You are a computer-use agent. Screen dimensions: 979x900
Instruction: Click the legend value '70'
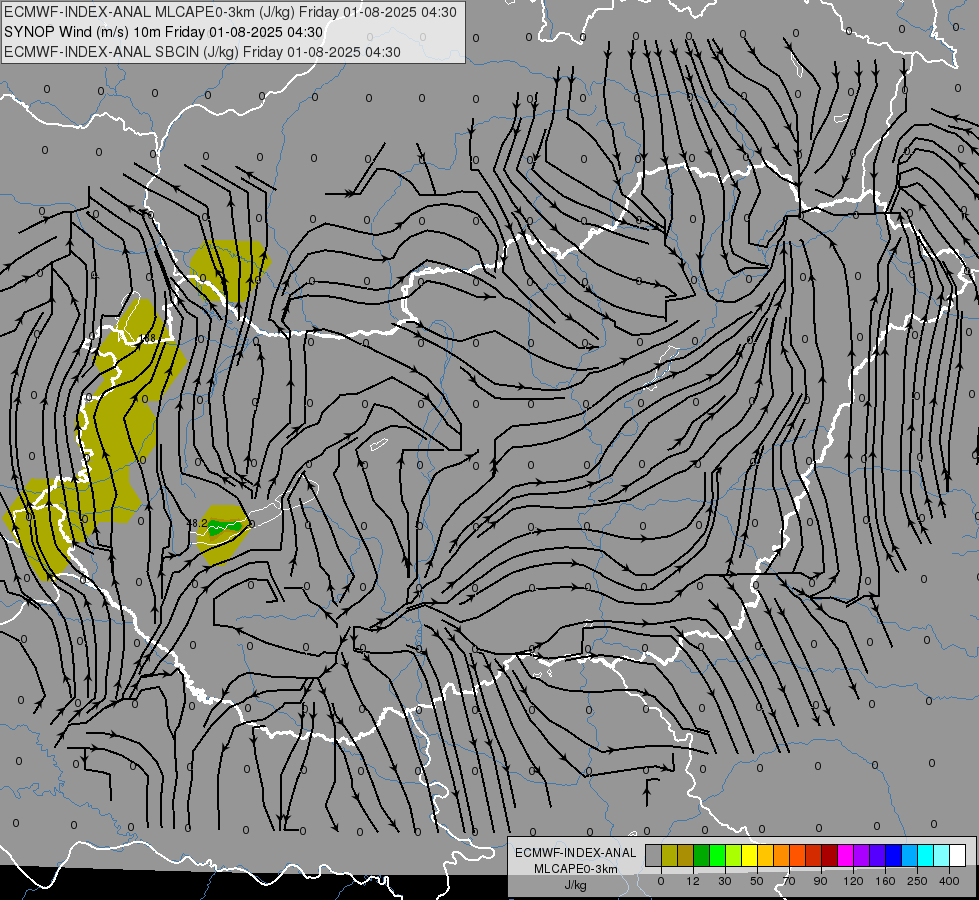click(x=789, y=881)
